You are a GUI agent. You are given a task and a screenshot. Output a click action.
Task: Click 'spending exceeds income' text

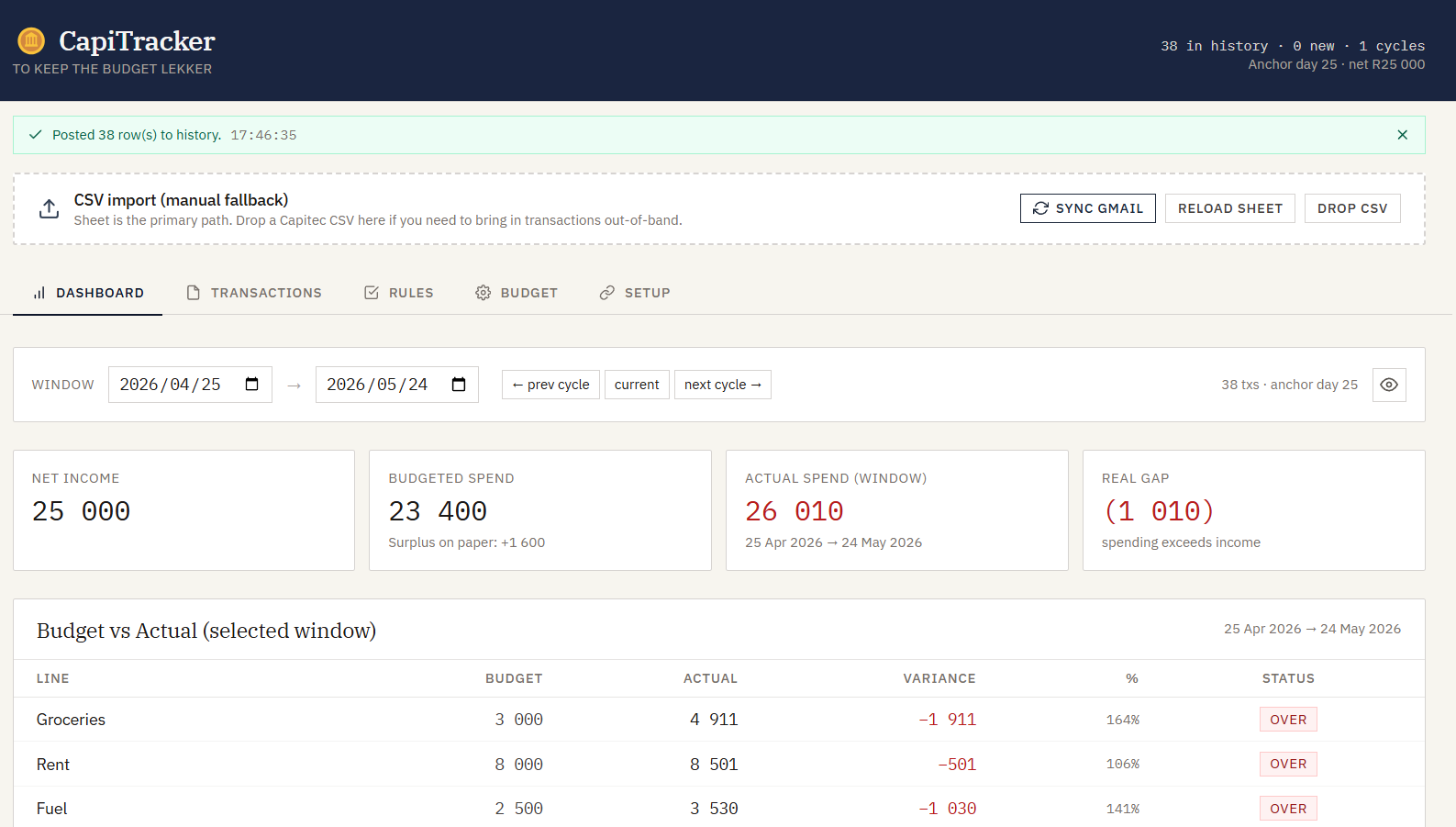pos(1181,542)
